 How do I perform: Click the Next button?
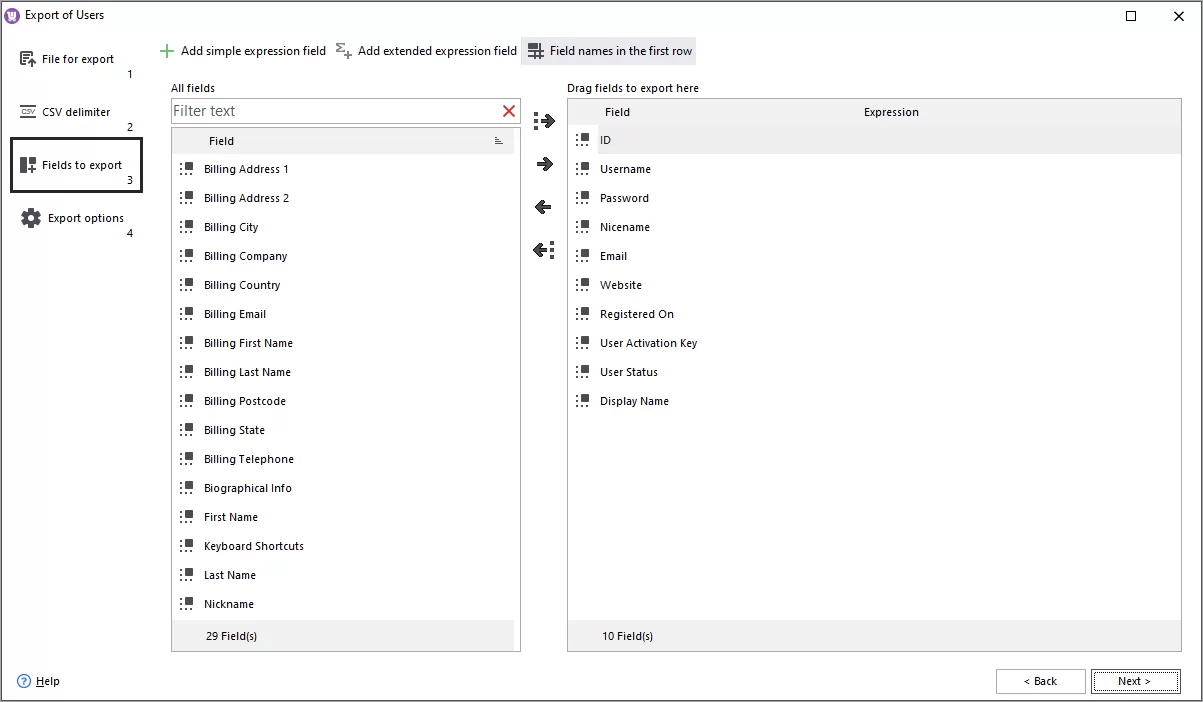tap(1135, 681)
